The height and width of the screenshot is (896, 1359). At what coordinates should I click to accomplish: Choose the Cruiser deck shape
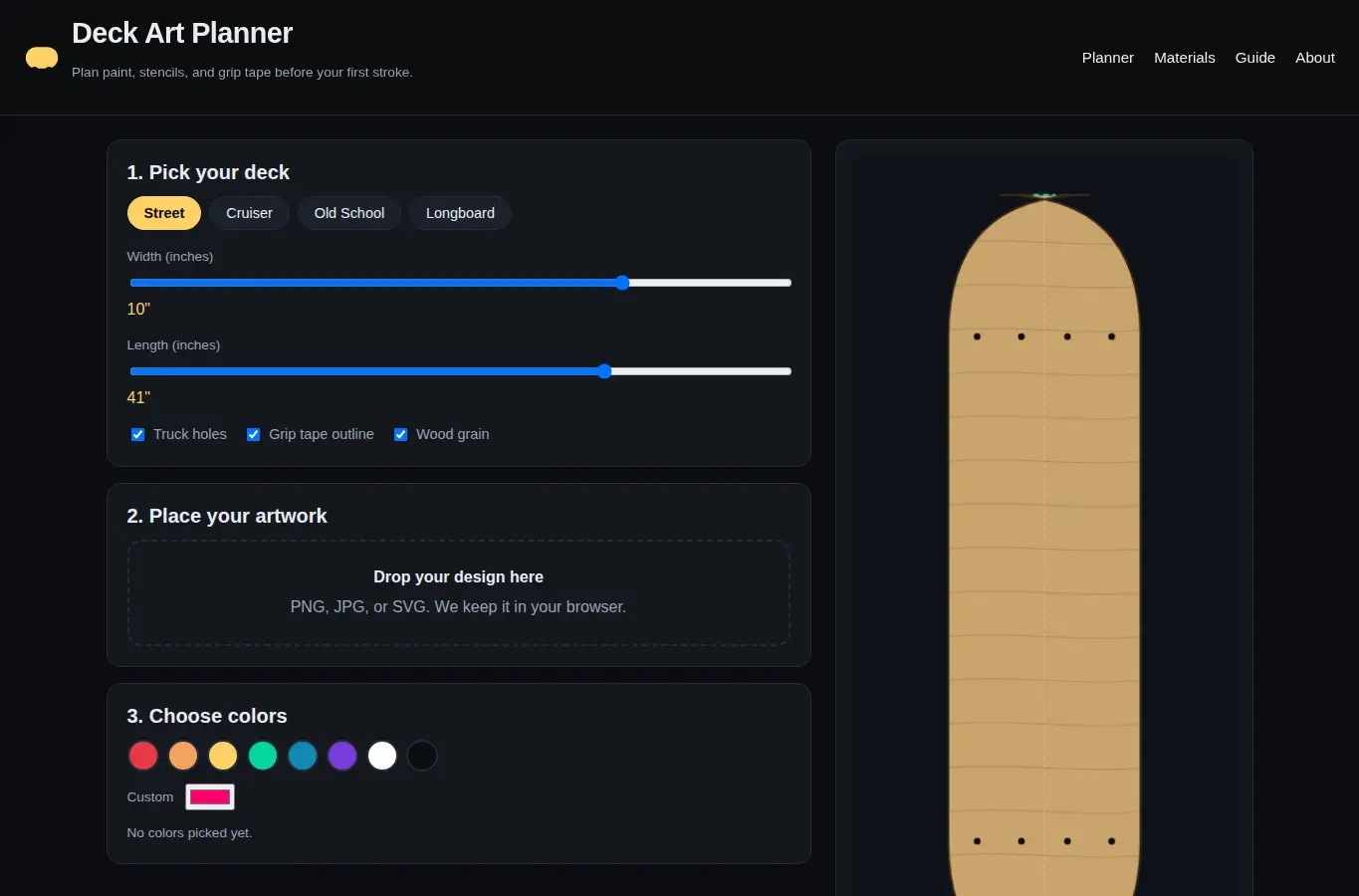[249, 213]
